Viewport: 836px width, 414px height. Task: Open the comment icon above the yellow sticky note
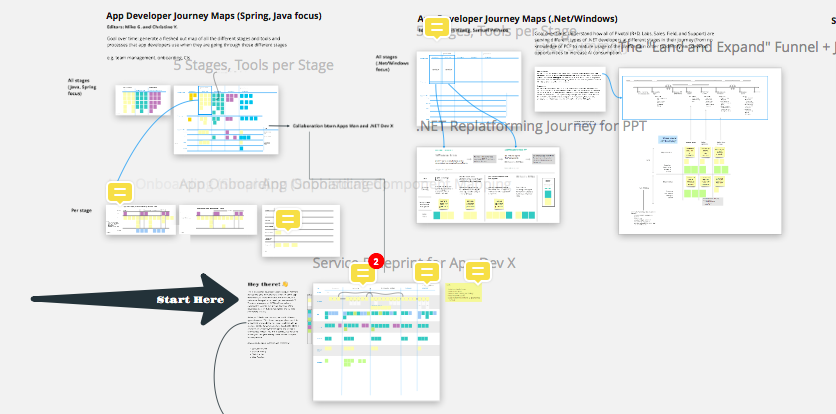(478, 273)
